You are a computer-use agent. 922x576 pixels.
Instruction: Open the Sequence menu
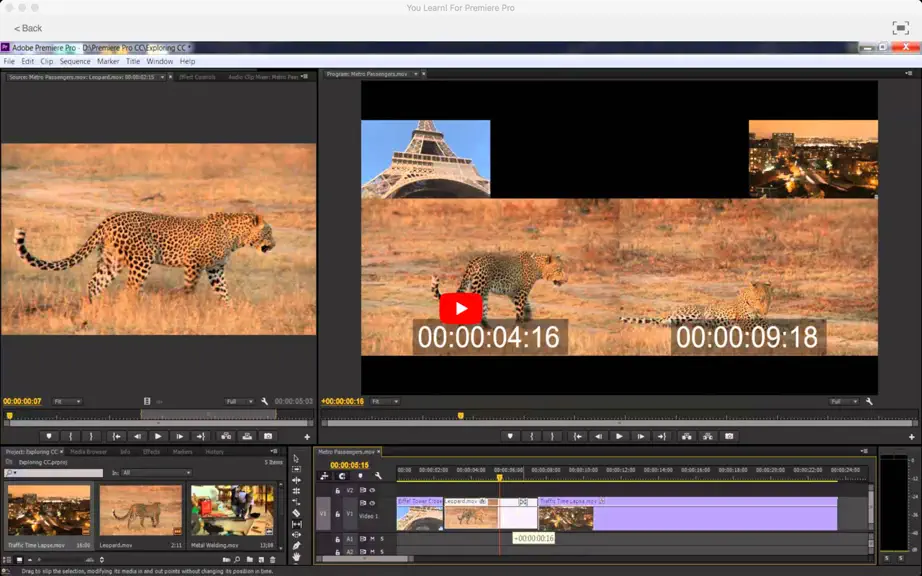75,61
